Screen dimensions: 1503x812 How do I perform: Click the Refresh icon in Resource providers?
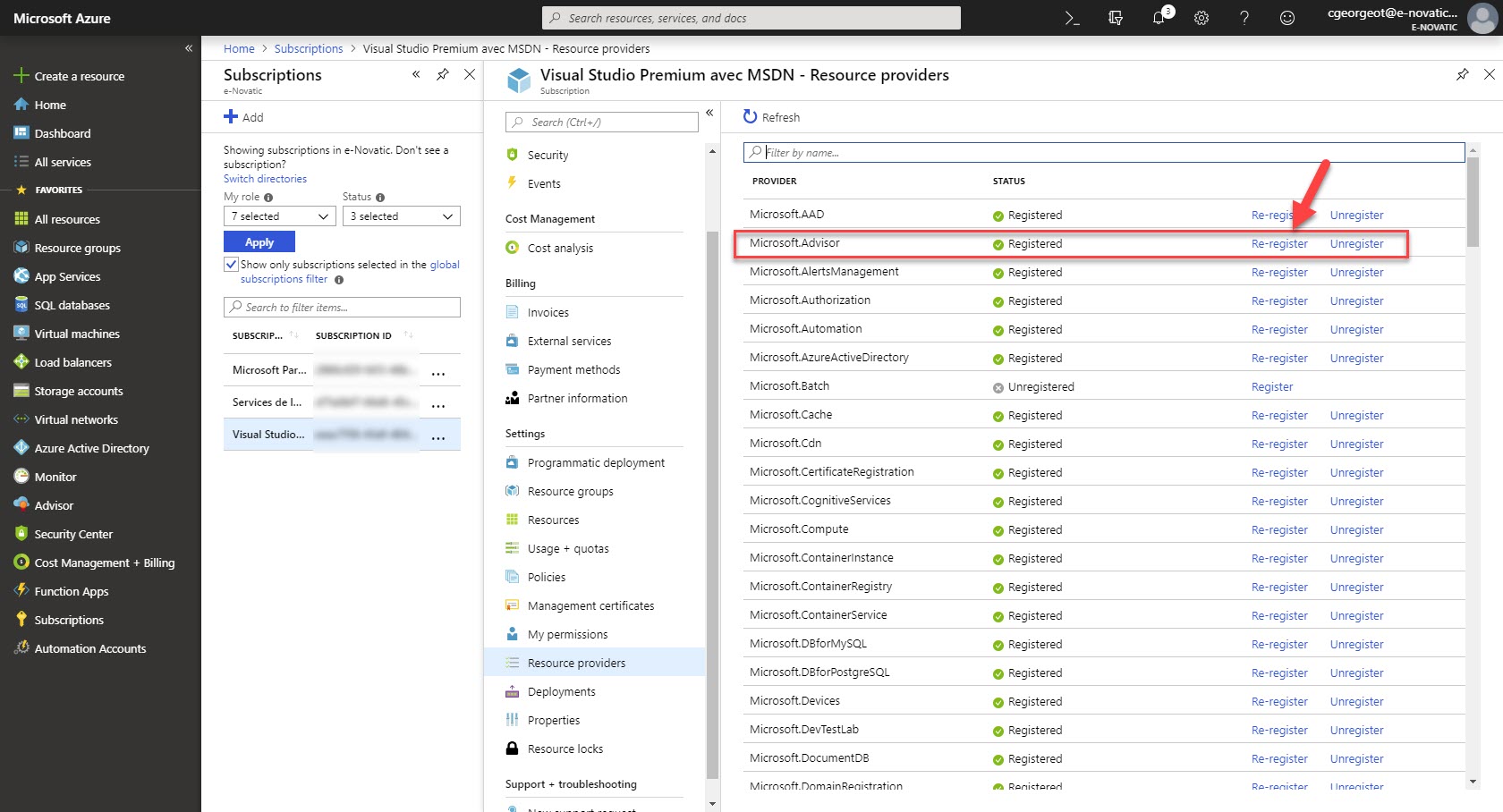pos(750,117)
